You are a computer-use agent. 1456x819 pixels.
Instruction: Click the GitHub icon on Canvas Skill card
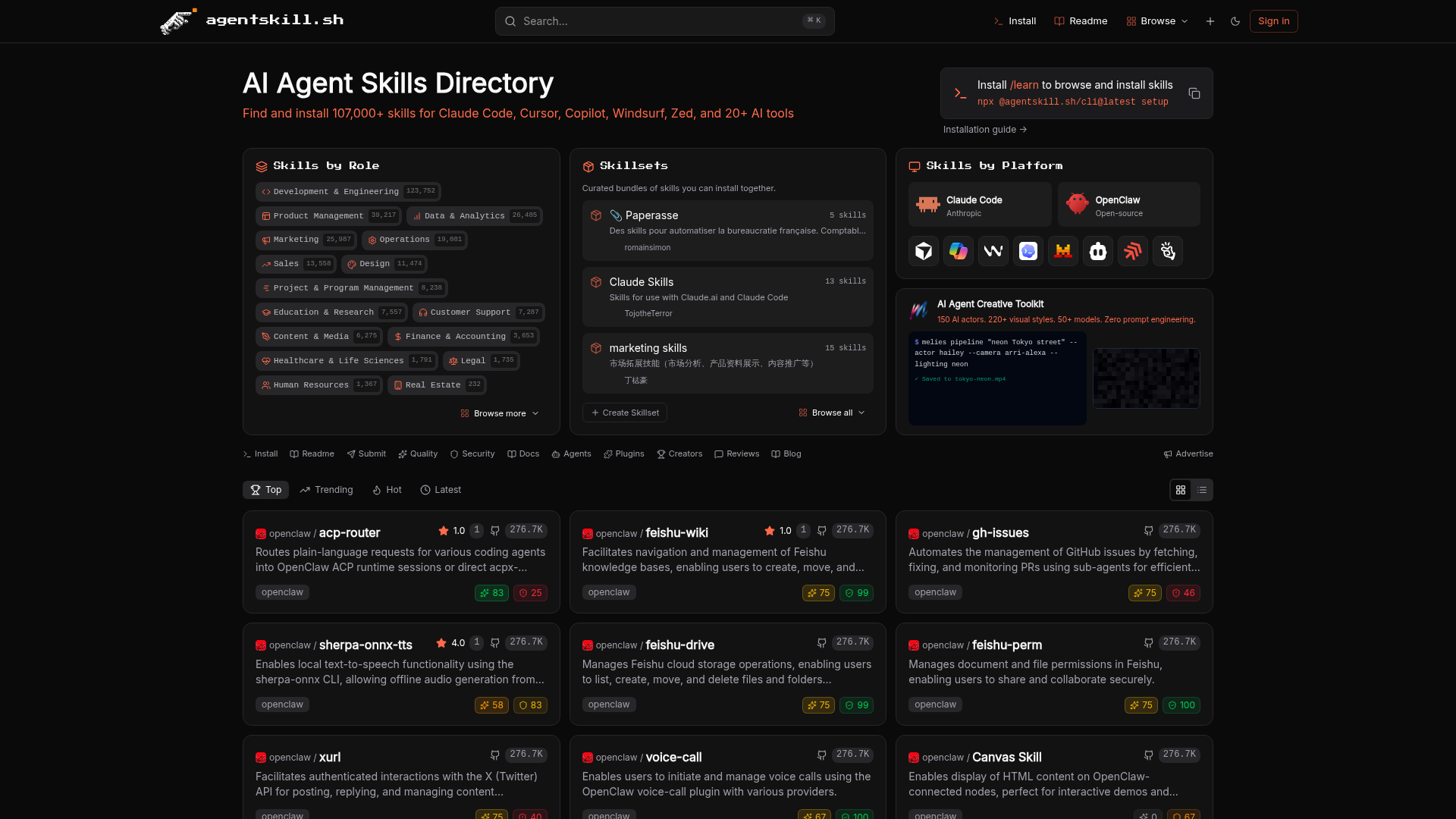(x=1148, y=755)
